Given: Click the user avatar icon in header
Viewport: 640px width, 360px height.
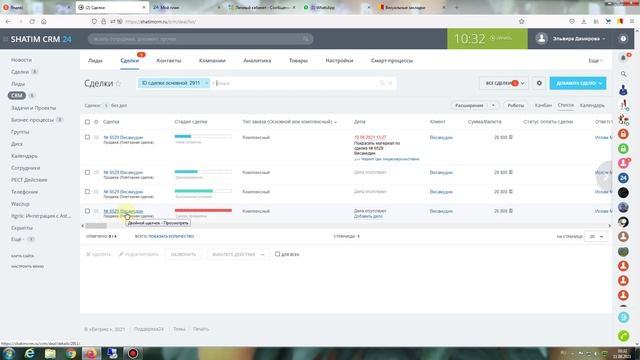Looking at the screenshot, I should pos(541,39).
